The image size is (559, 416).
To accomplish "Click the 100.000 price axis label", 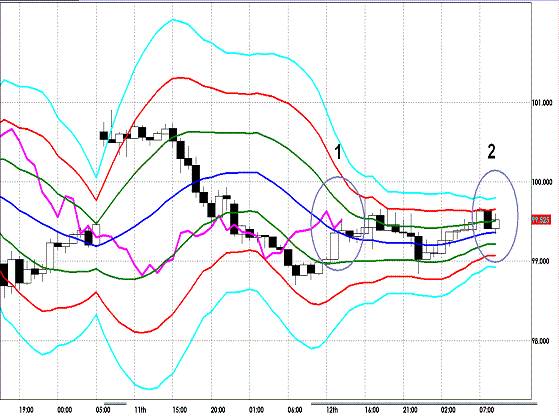I will (542, 183).
